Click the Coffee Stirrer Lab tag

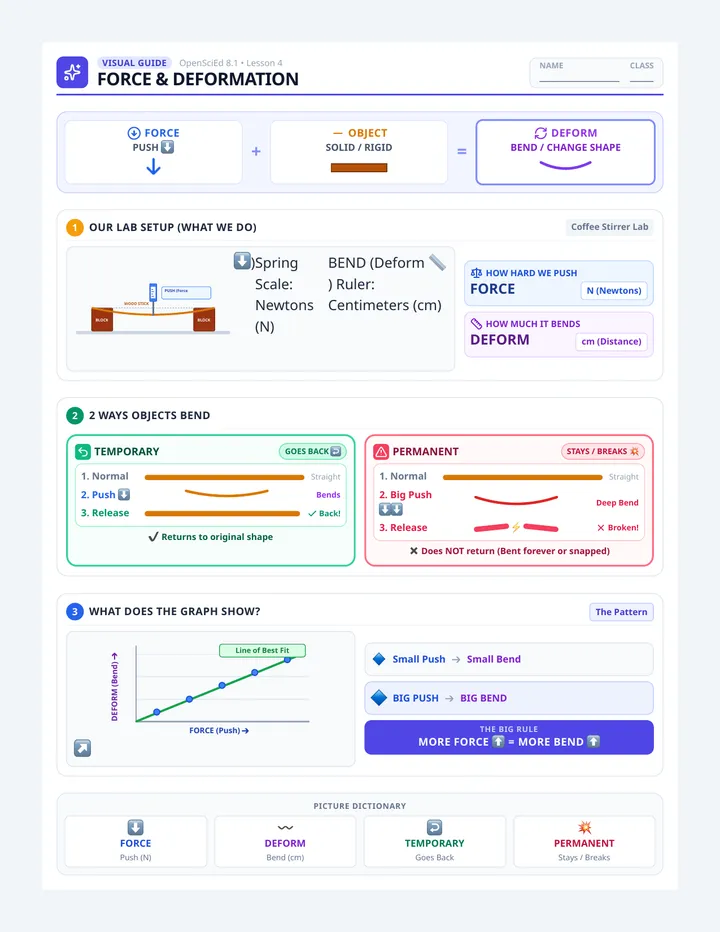(609, 227)
